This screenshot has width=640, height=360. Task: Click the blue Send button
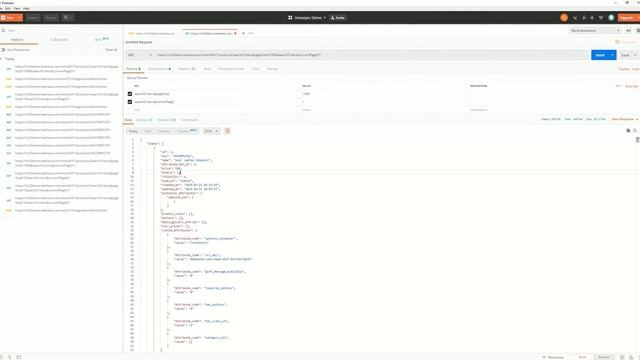600,55
